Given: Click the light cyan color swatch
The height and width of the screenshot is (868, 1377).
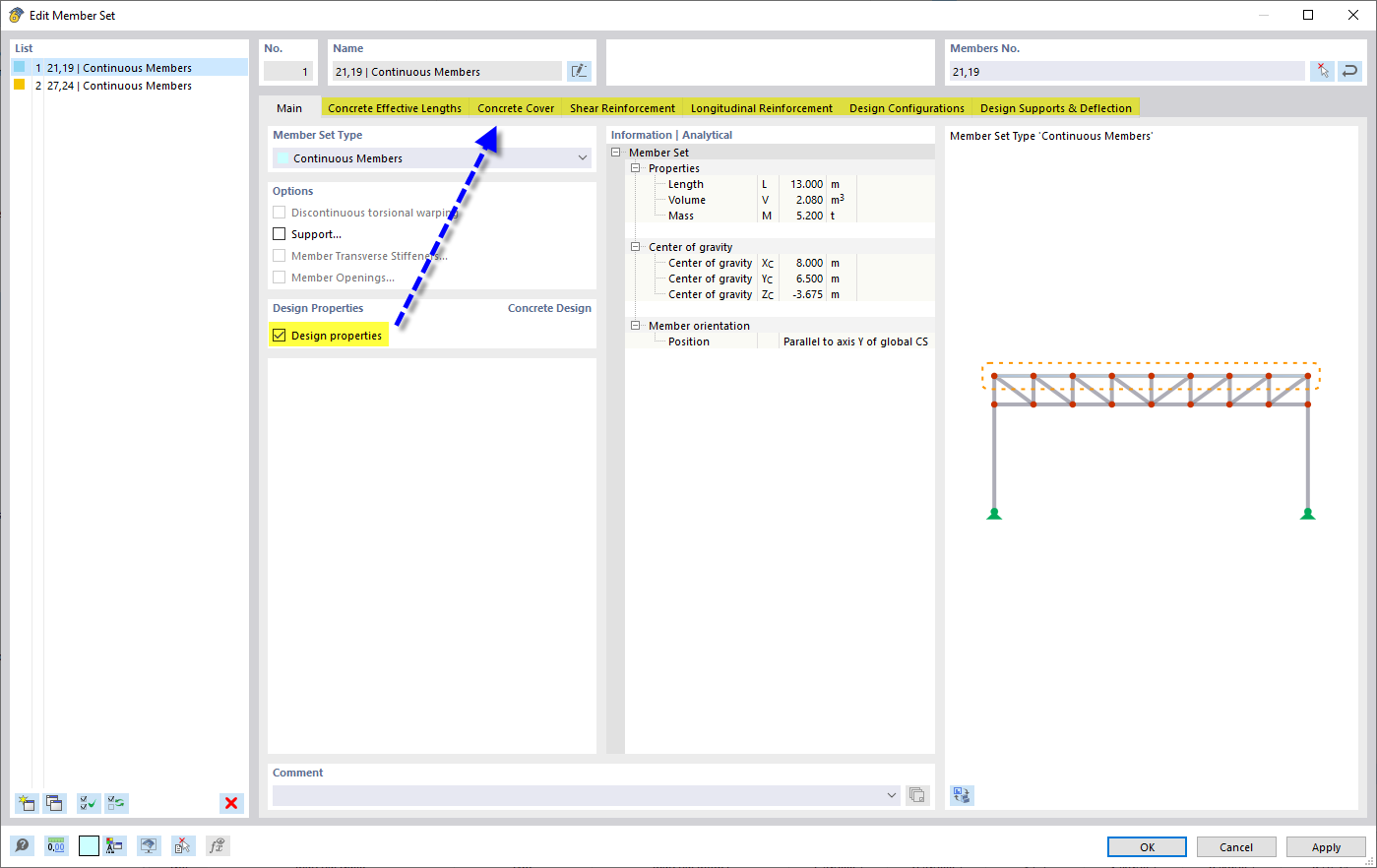Looking at the screenshot, I should click(89, 845).
